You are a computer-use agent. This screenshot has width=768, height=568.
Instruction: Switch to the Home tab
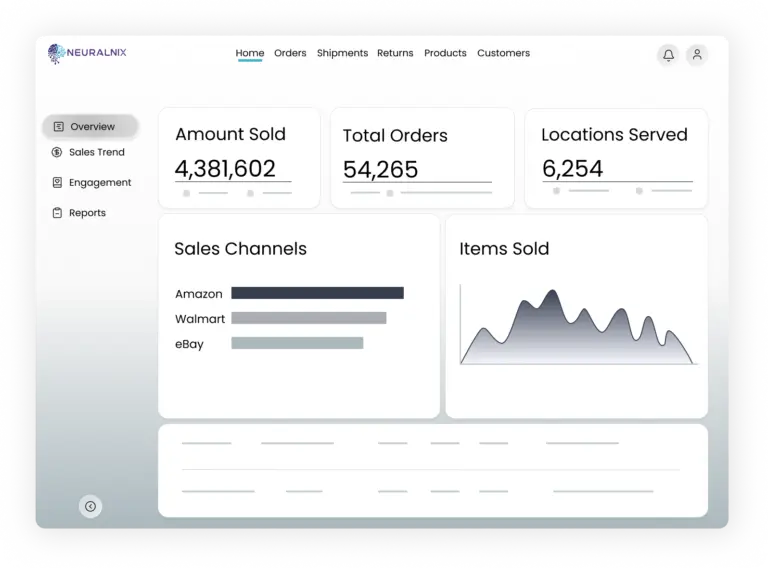tap(250, 53)
